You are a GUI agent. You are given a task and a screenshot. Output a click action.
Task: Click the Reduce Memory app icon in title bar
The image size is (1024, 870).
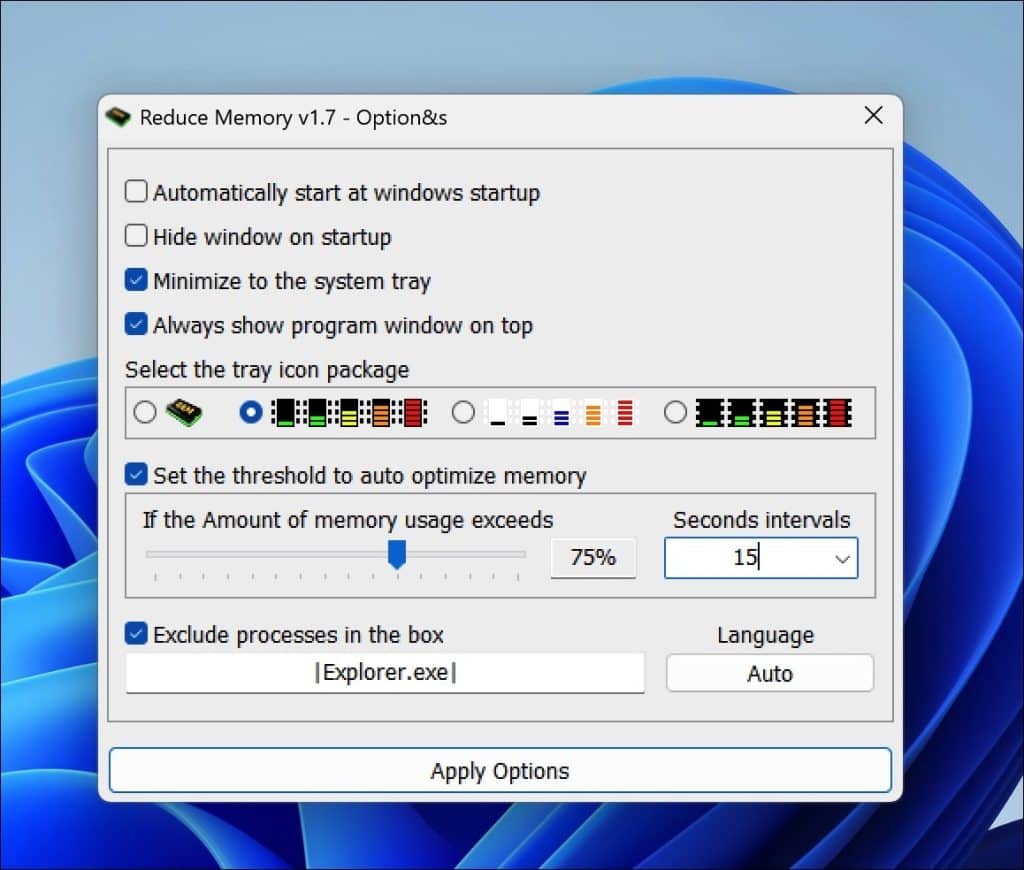[x=118, y=117]
